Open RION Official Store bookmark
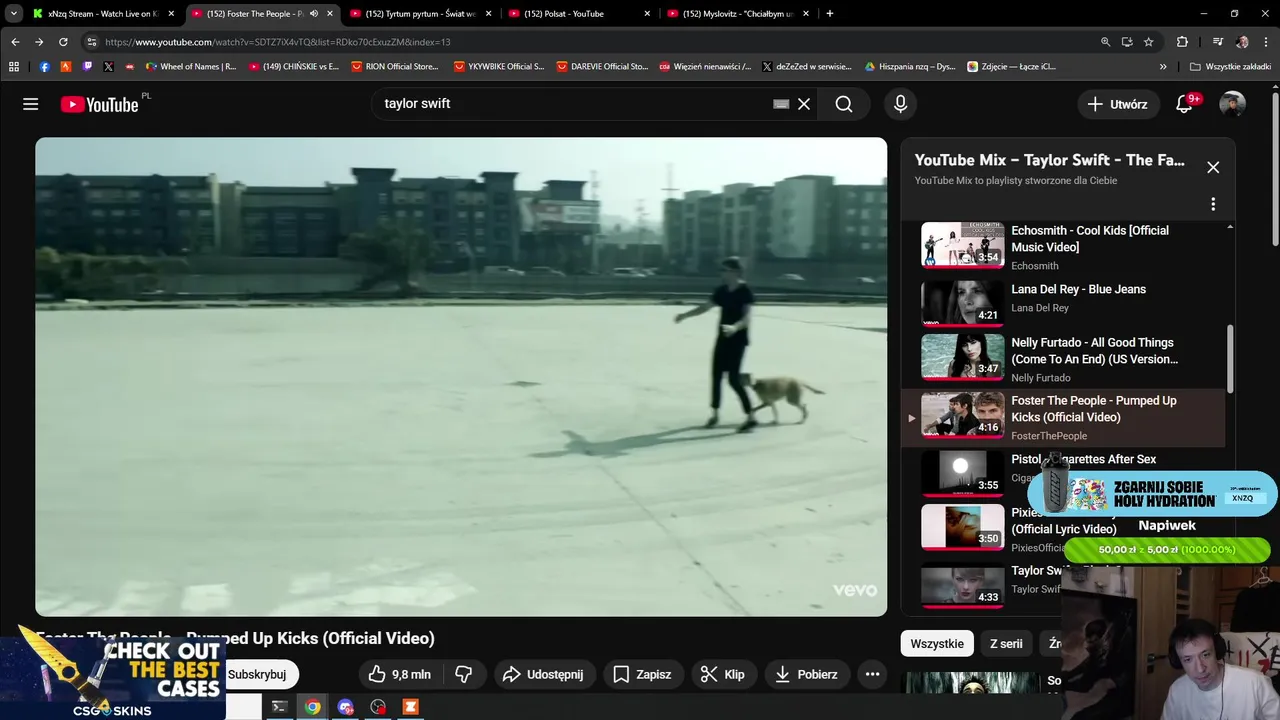The height and width of the screenshot is (720, 1280). (394, 67)
